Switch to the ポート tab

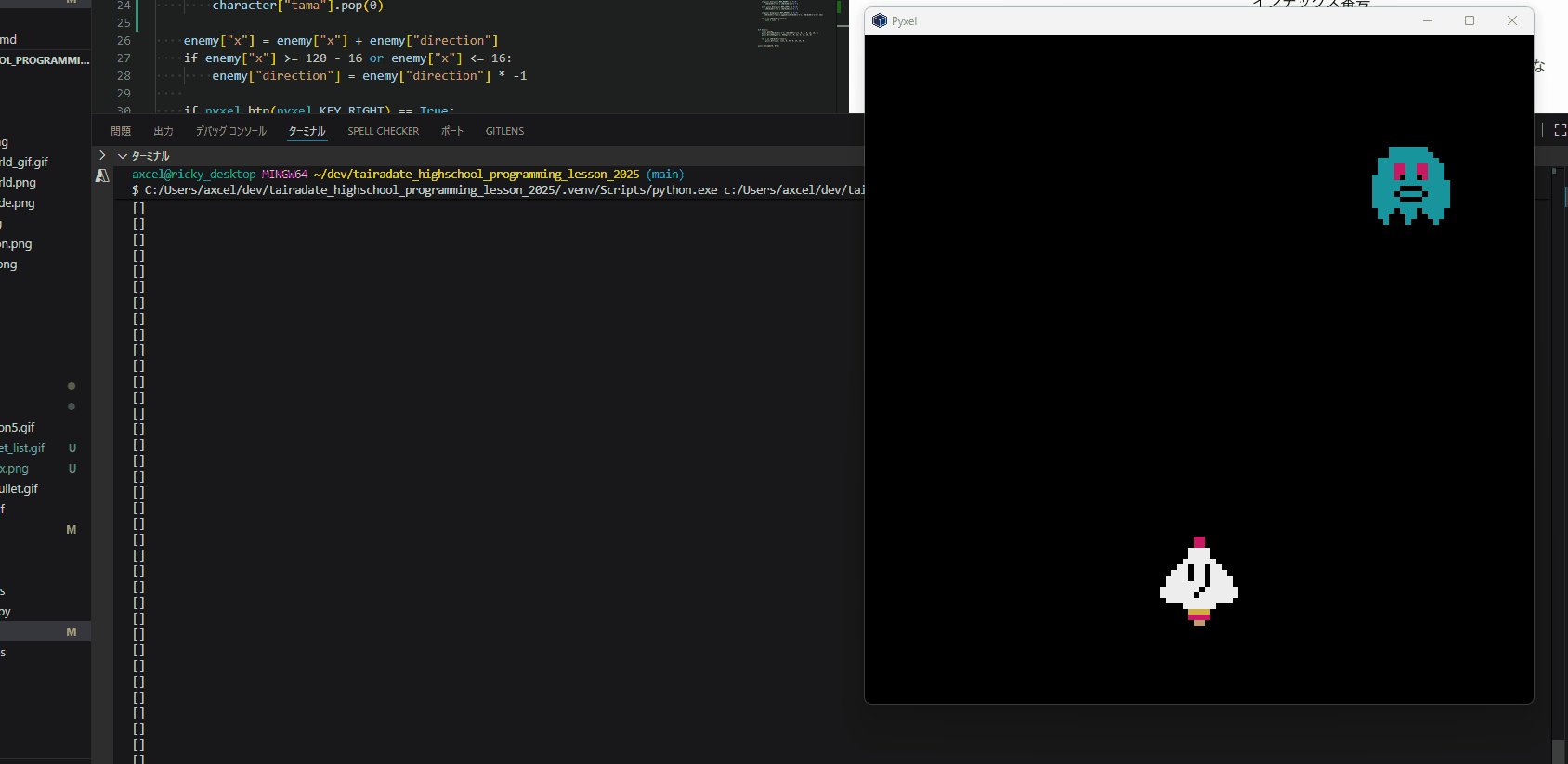point(452,131)
